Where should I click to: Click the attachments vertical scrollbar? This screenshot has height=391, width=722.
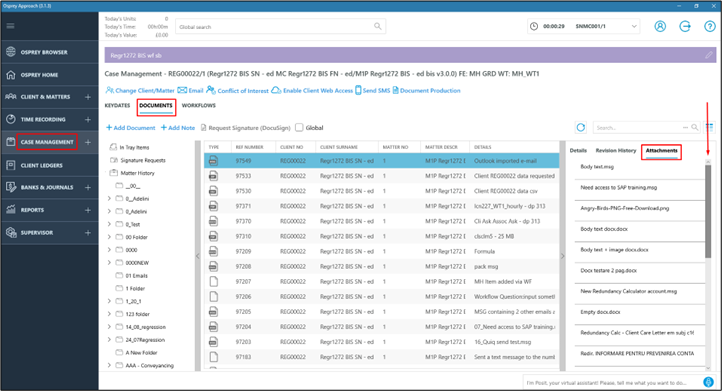708,211
